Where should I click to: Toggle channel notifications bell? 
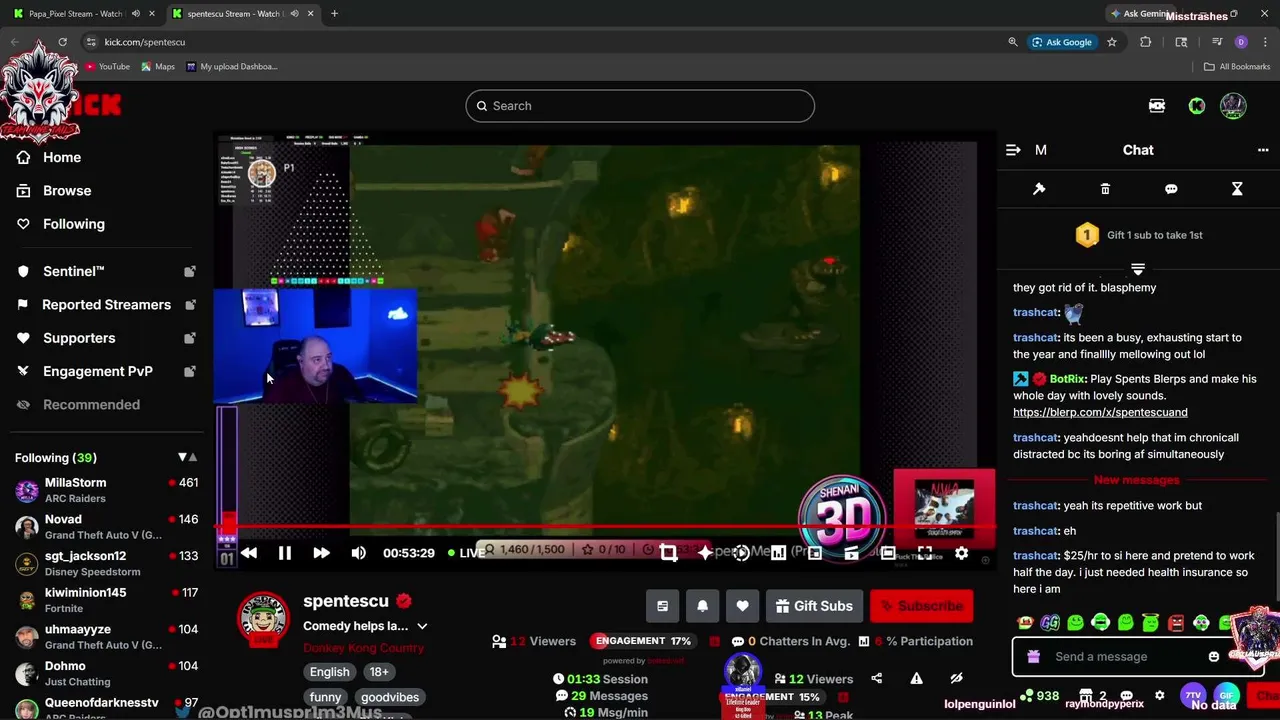pos(702,606)
